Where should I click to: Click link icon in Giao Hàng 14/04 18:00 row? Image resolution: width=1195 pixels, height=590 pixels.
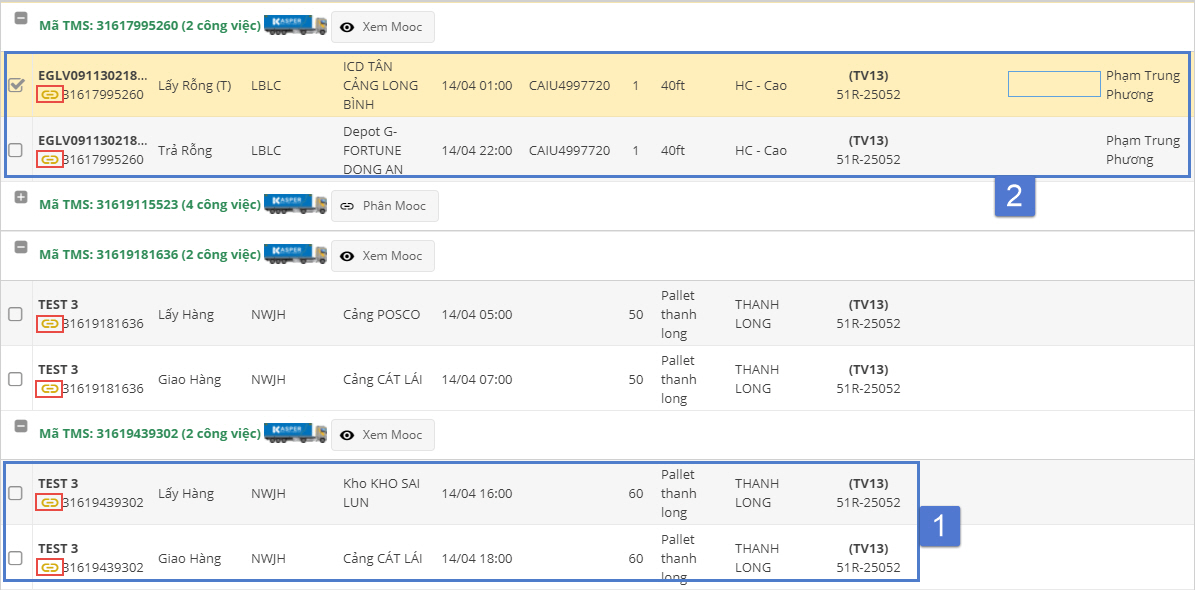tap(49, 568)
